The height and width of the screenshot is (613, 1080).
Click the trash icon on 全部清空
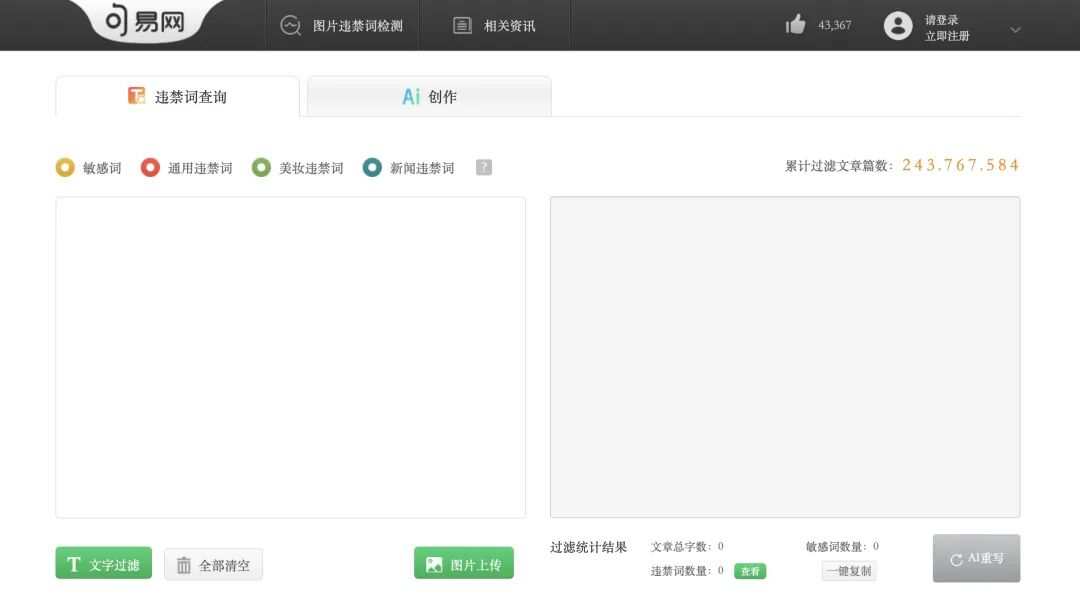pyautogui.click(x=185, y=563)
